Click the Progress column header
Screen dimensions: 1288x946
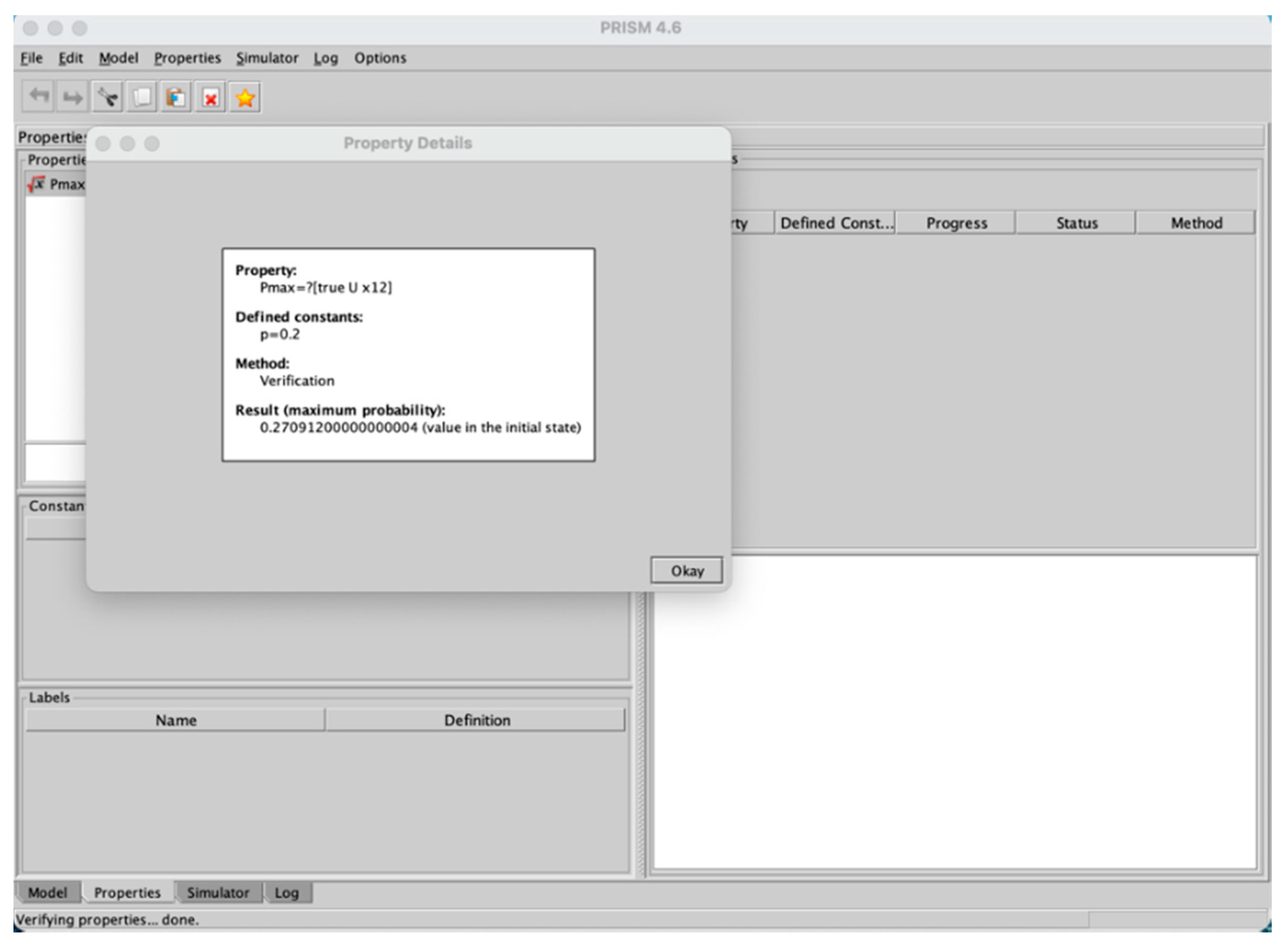(957, 223)
